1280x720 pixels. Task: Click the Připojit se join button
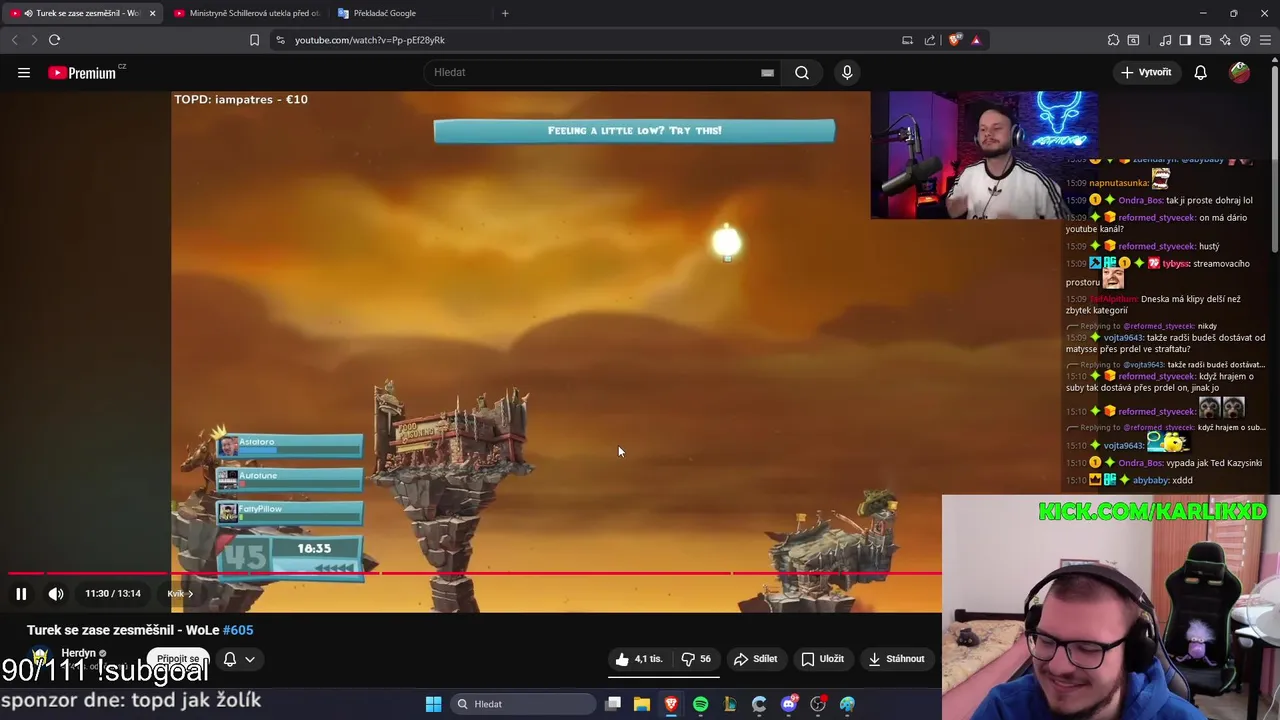tap(178, 659)
